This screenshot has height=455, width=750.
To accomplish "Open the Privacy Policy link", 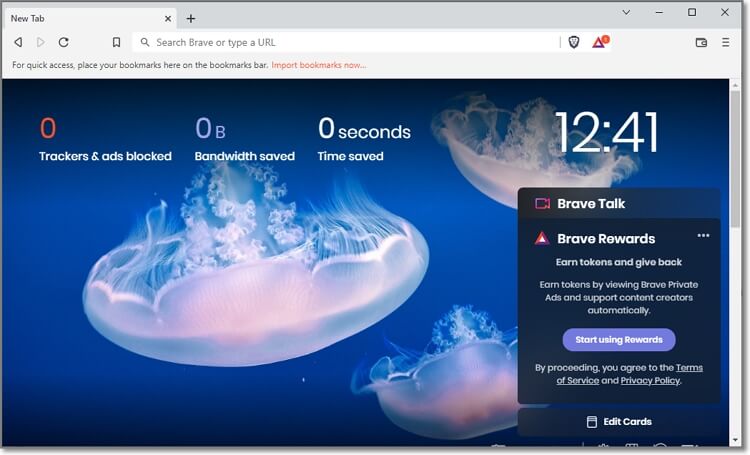I will [x=650, y=381].
